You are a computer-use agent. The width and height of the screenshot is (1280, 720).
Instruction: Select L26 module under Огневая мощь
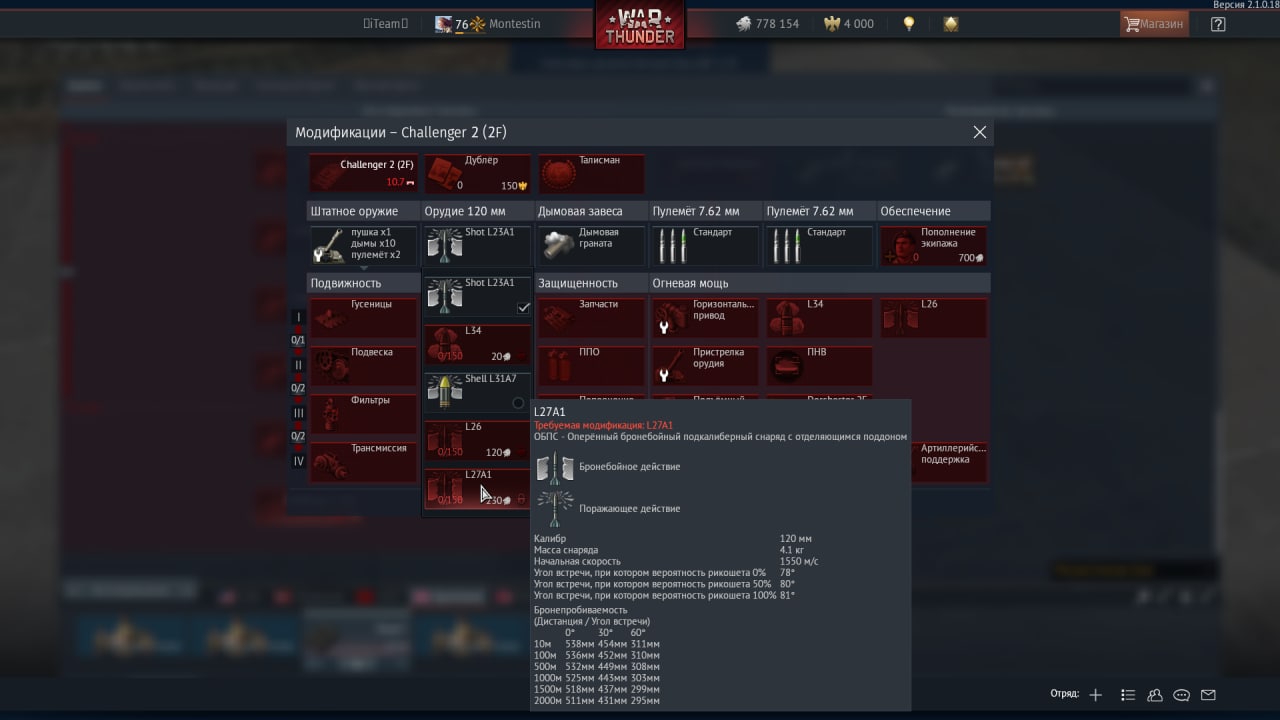coord(933,318)
